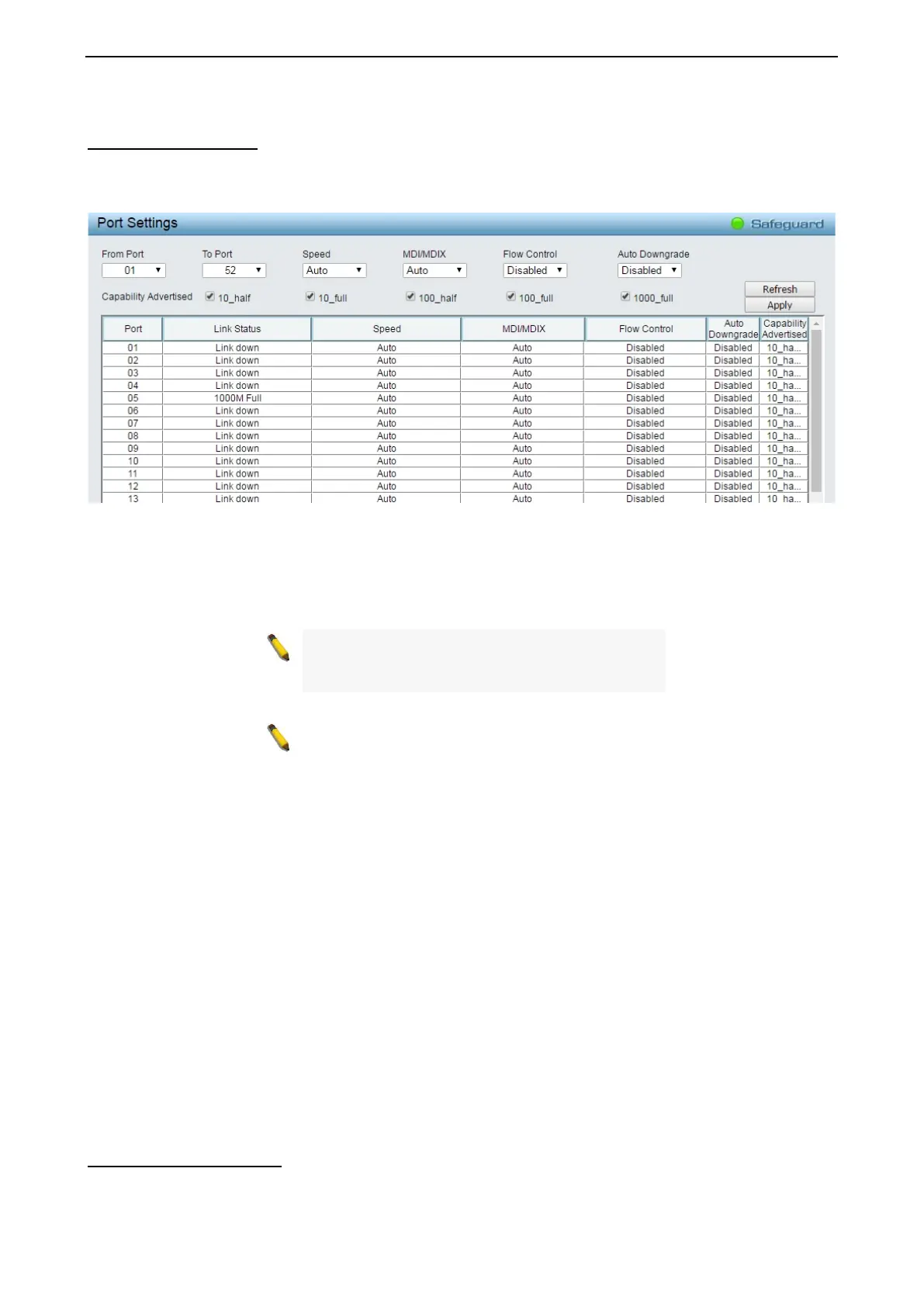
Task: Click MDI/MDIX Auto cell for port 08
Action: [x=522, y=435]
